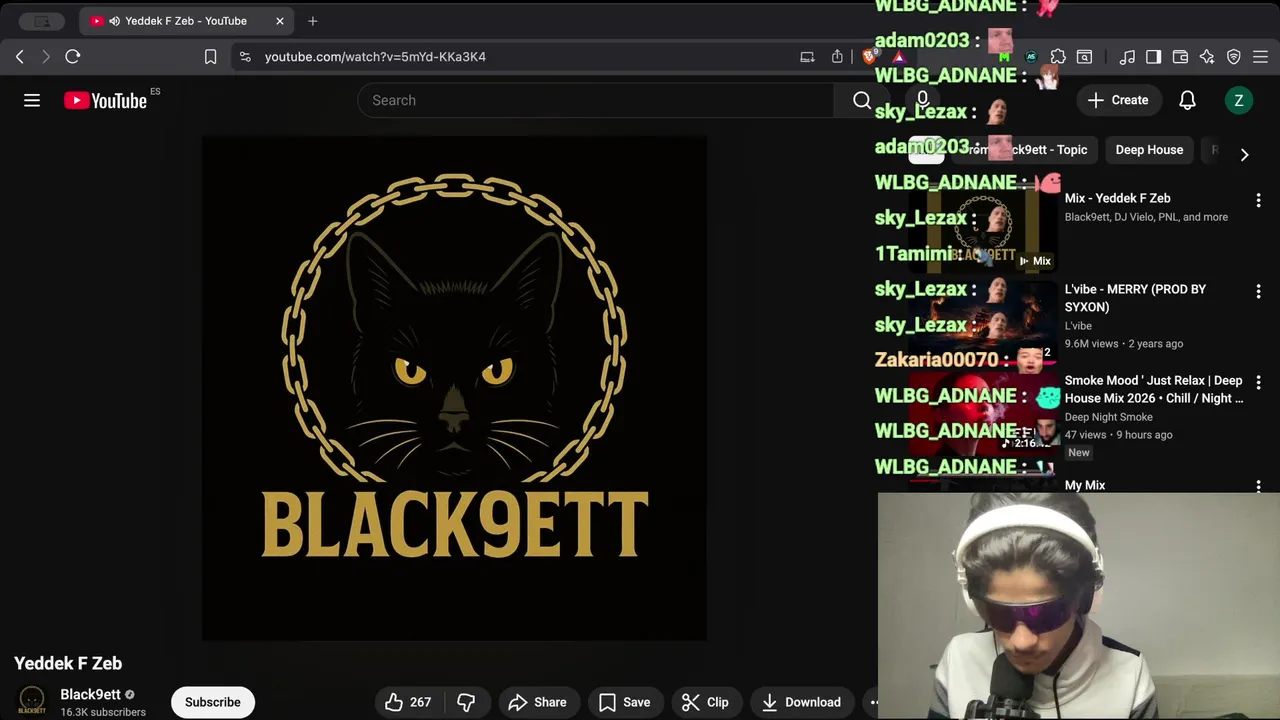
Task: Click the YouTube search field
Action: point(595,100)
